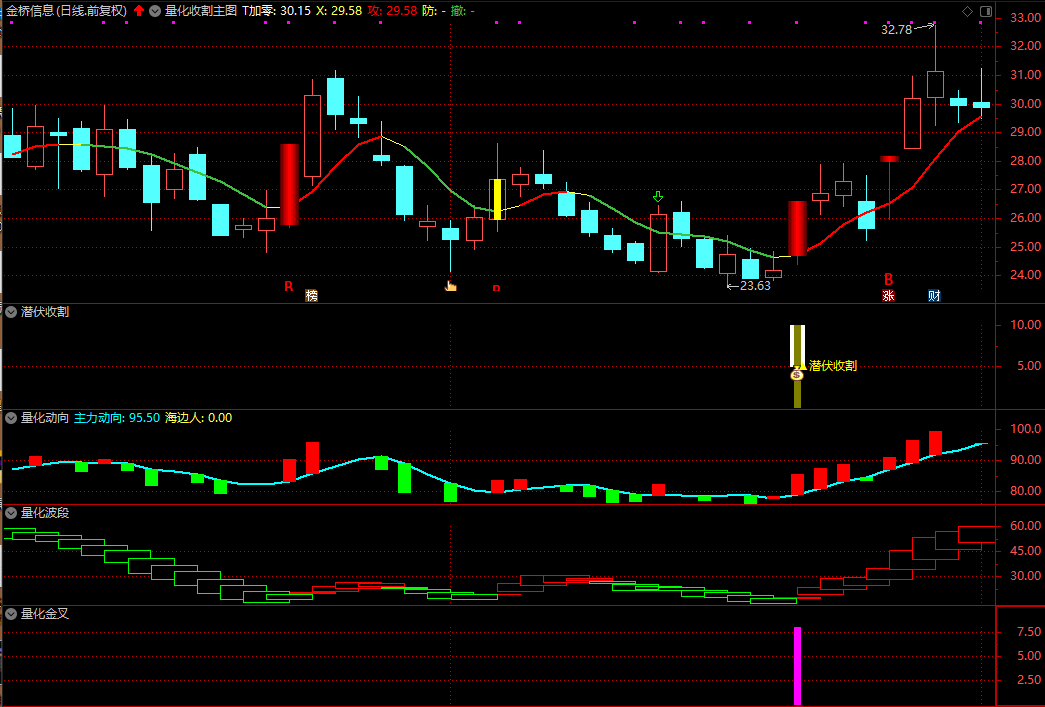The width and height of the screenshot is (1045, 707).
Task: Open the 量化收割主图 indicator dropdown
Action: 155,11
